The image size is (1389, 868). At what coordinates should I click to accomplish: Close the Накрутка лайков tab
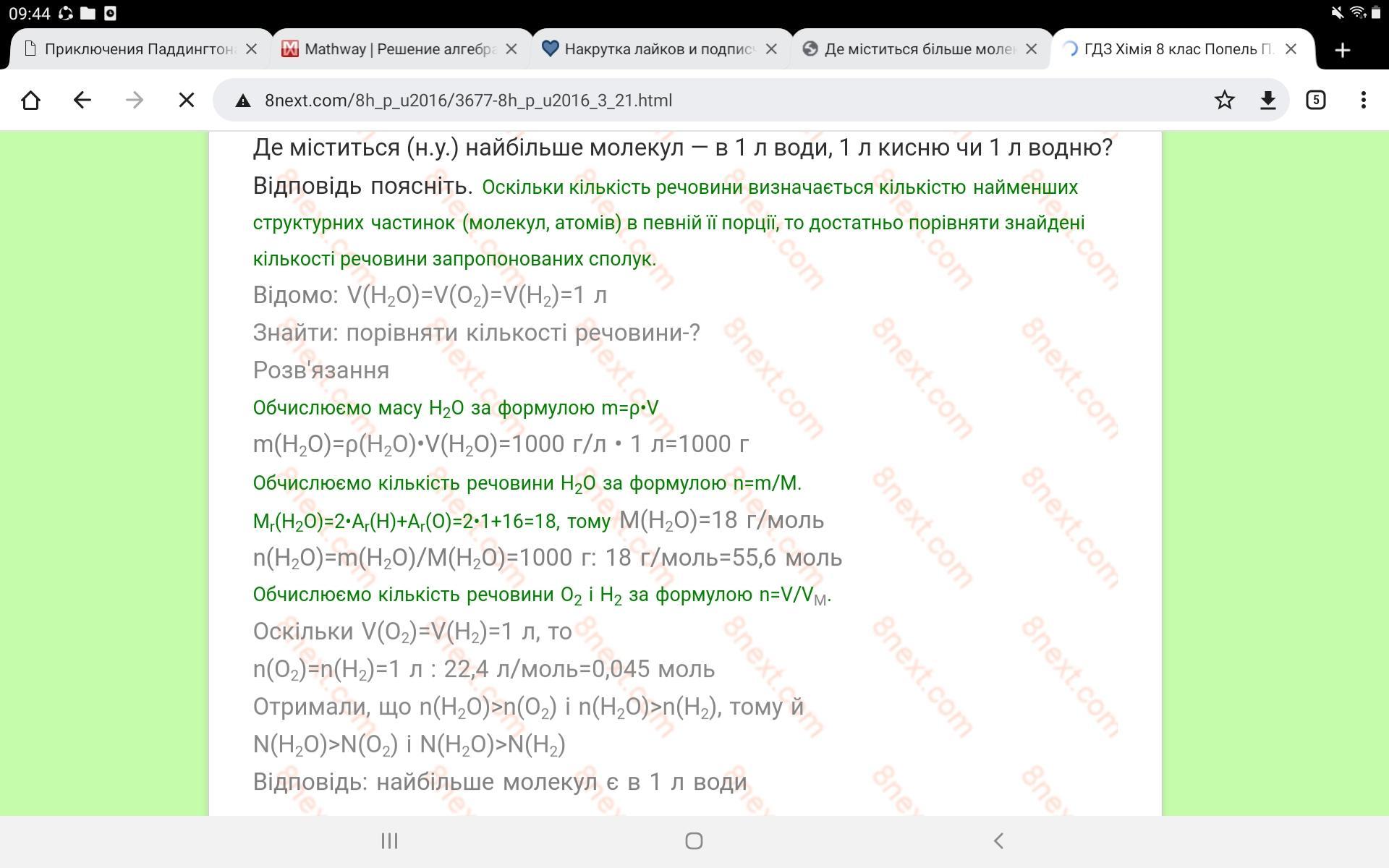771,49
